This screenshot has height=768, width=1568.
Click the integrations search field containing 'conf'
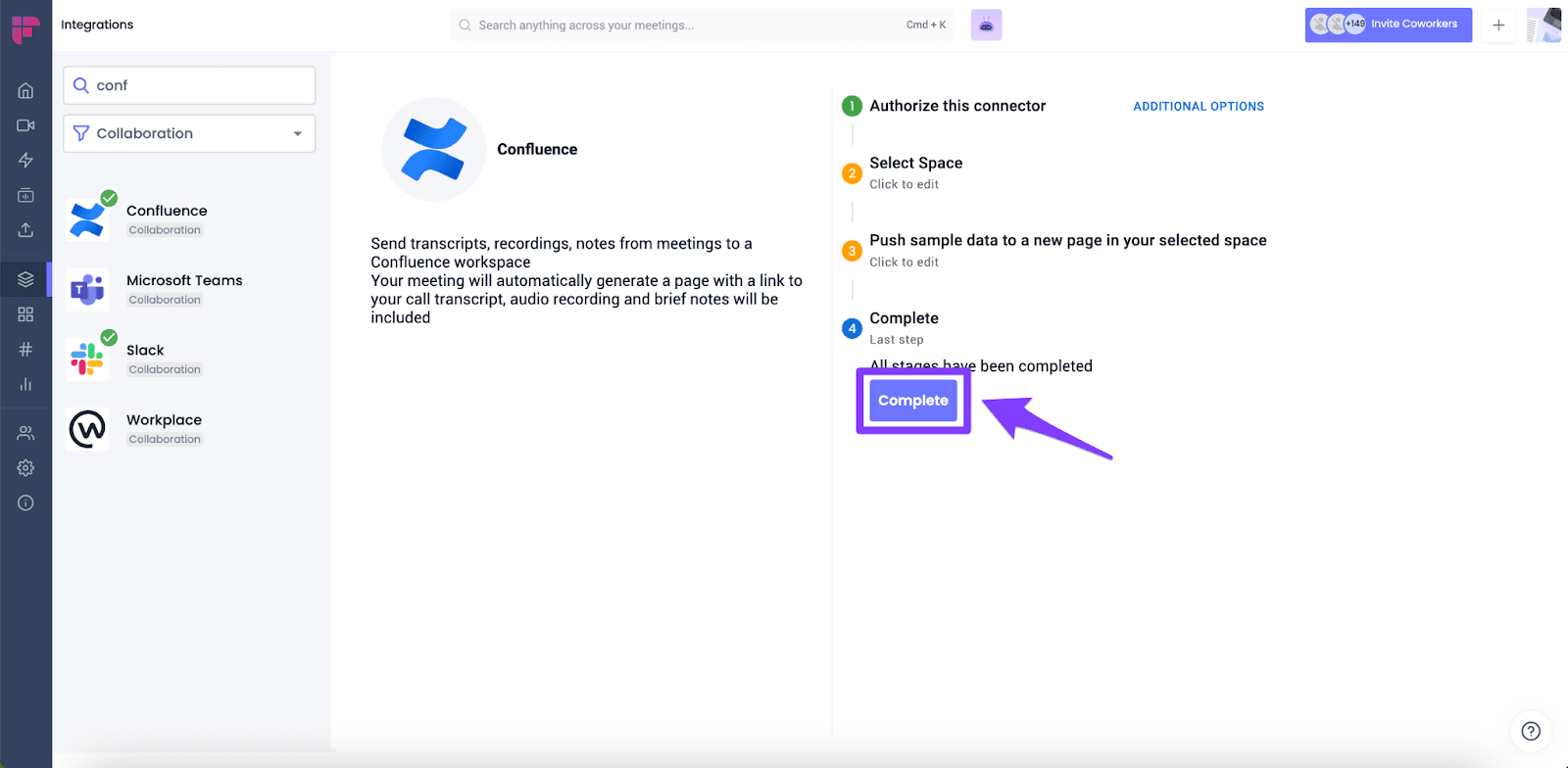pos(189,85)
